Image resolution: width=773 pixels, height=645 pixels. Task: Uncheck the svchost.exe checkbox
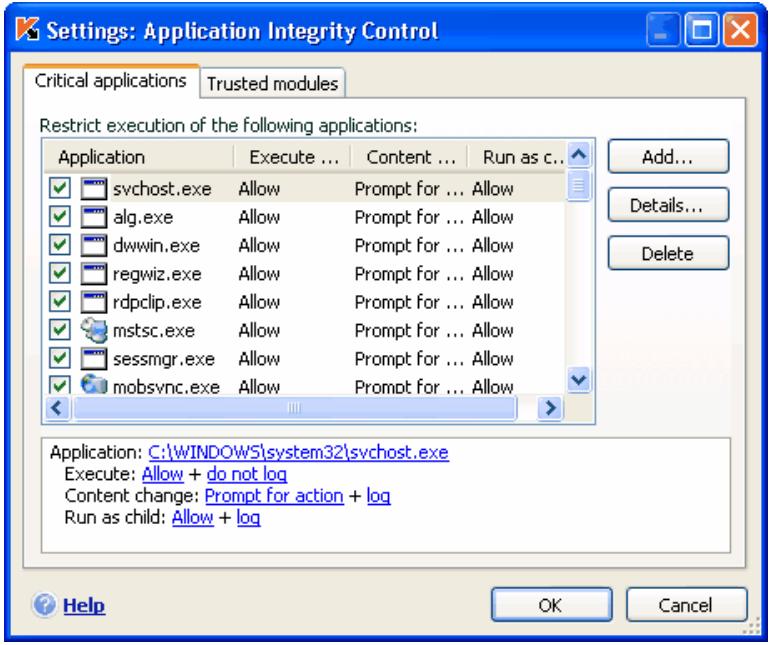tap(60, 188)
